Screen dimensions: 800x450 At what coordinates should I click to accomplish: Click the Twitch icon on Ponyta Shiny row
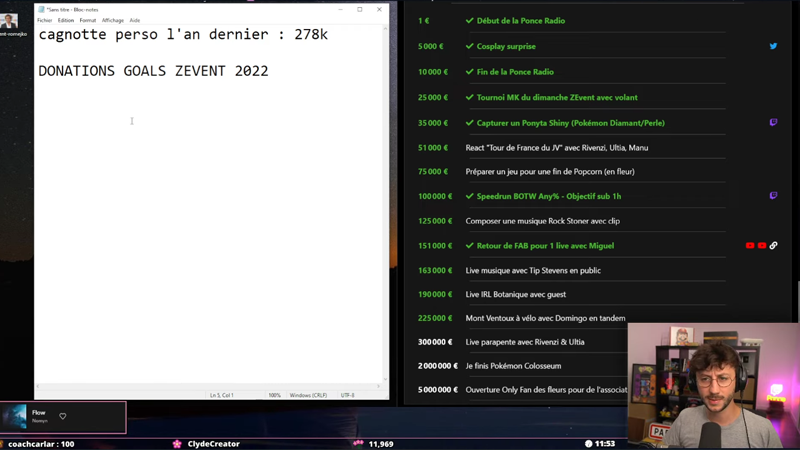click(773, 122)
